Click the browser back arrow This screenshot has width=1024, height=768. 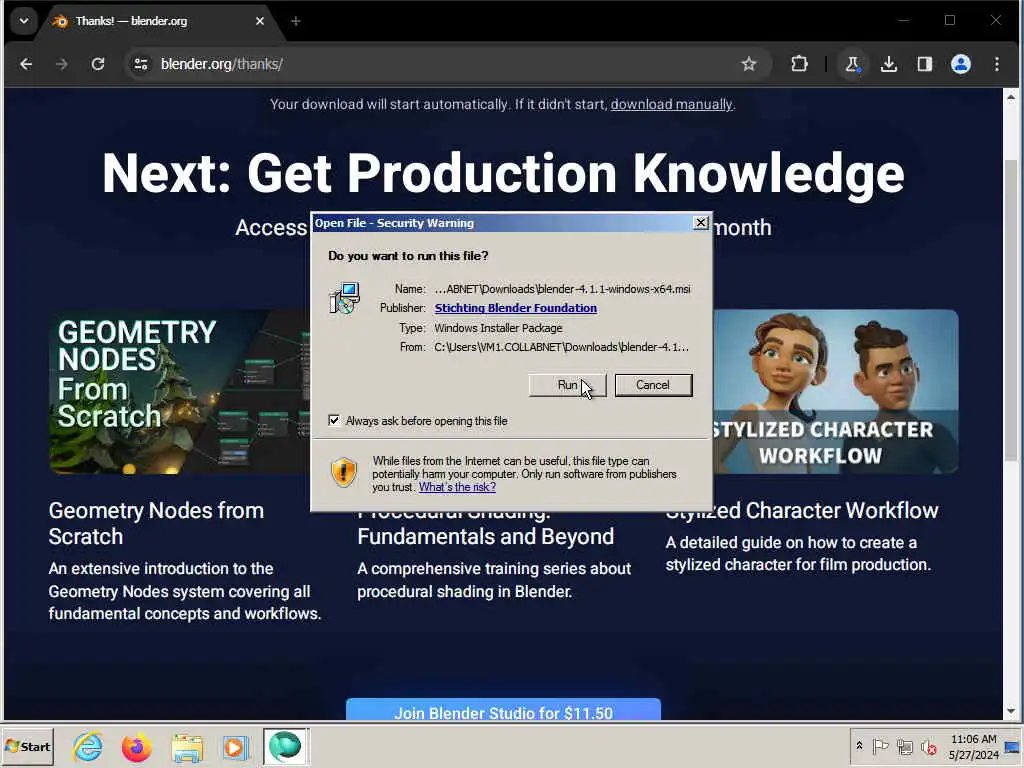click(26, 64)
